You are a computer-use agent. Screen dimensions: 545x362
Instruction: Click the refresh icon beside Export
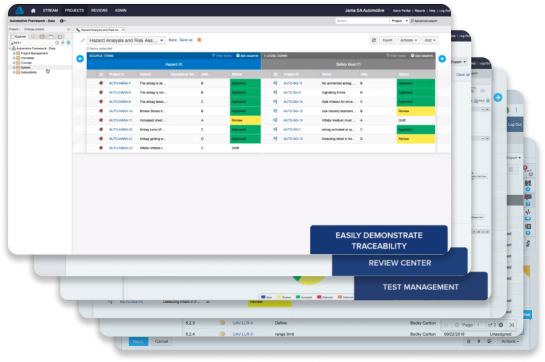coord(374,40)
